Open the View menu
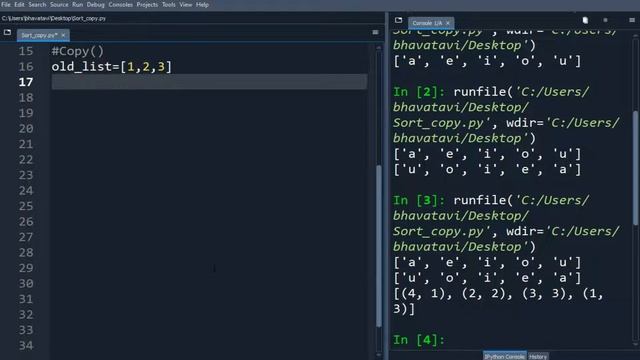 [186, 4]
